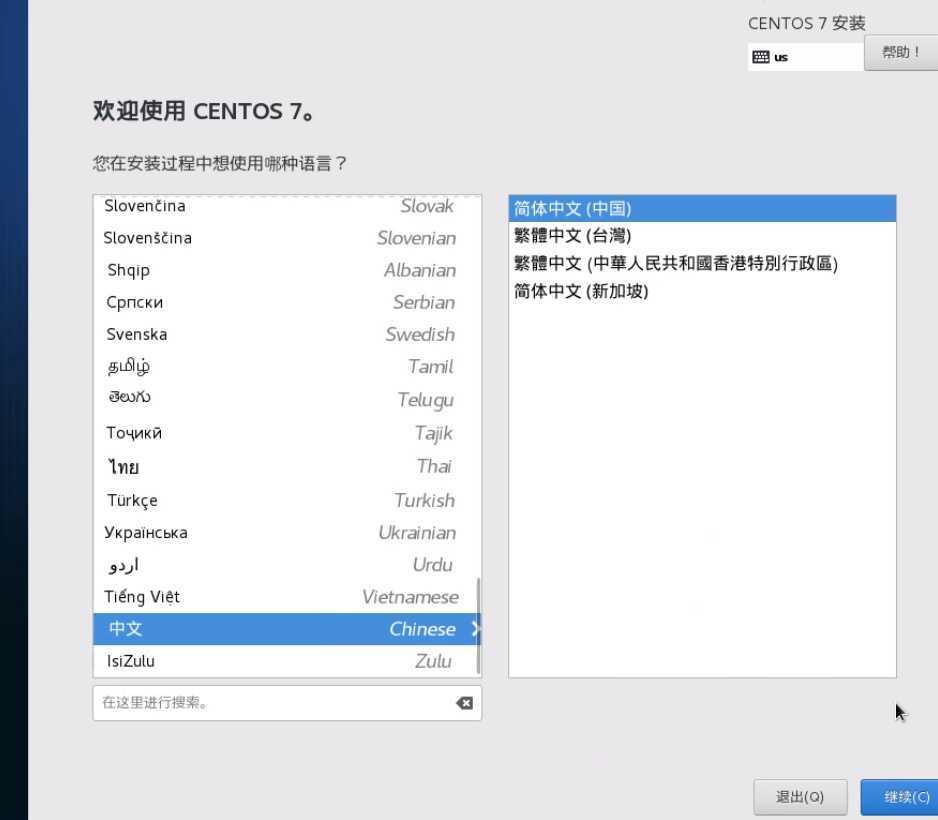The height and width of the screenshot is (820, 938).
Task: Select Svenska Swedish language
Action: (x=287, y=334)
